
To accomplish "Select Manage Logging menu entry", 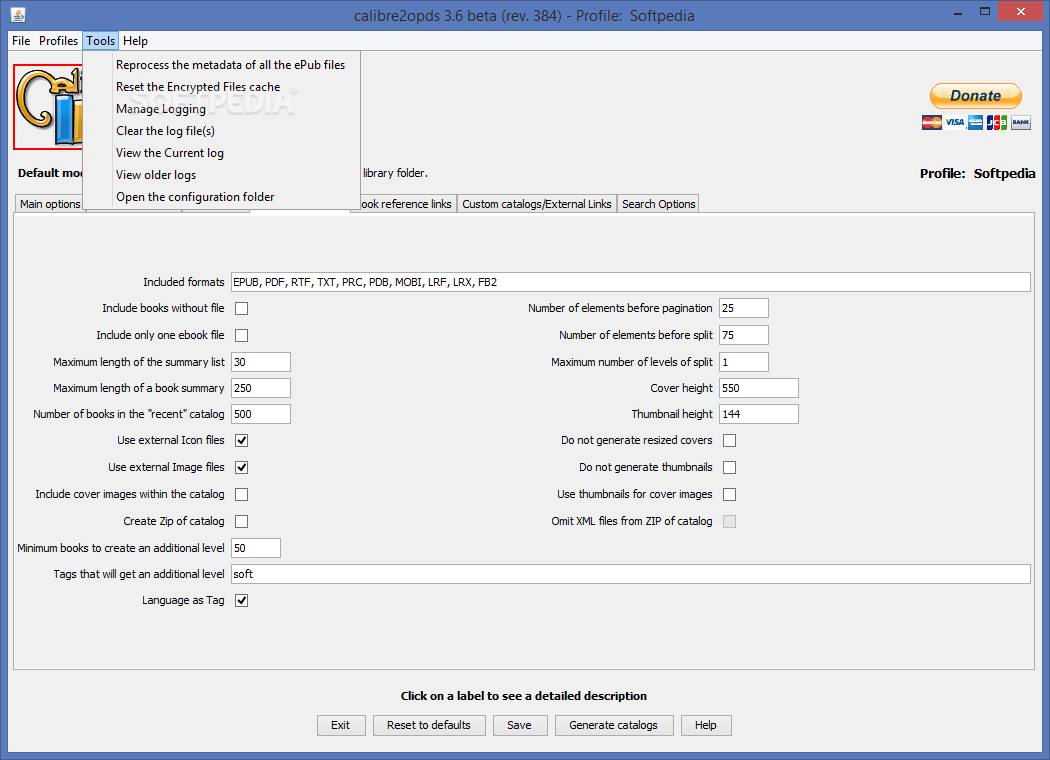I will (161, 109).
